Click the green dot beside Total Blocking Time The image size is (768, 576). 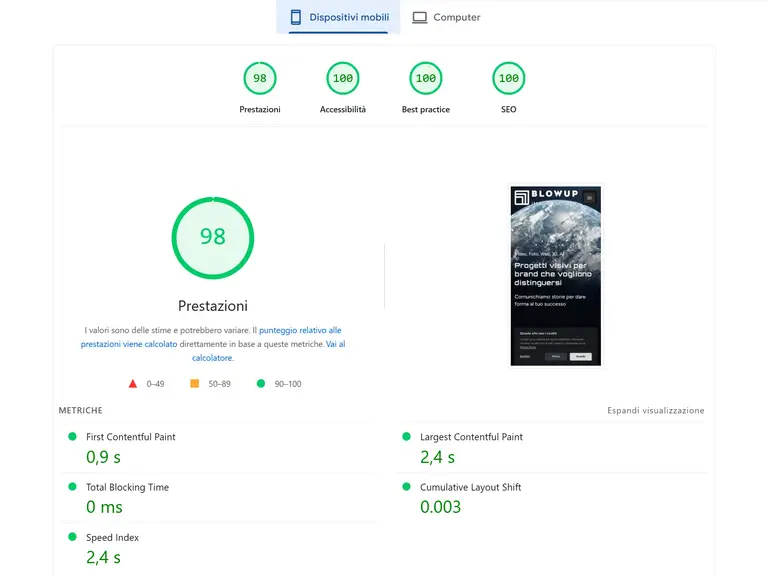pyautogui.click(x=72, y=486)
